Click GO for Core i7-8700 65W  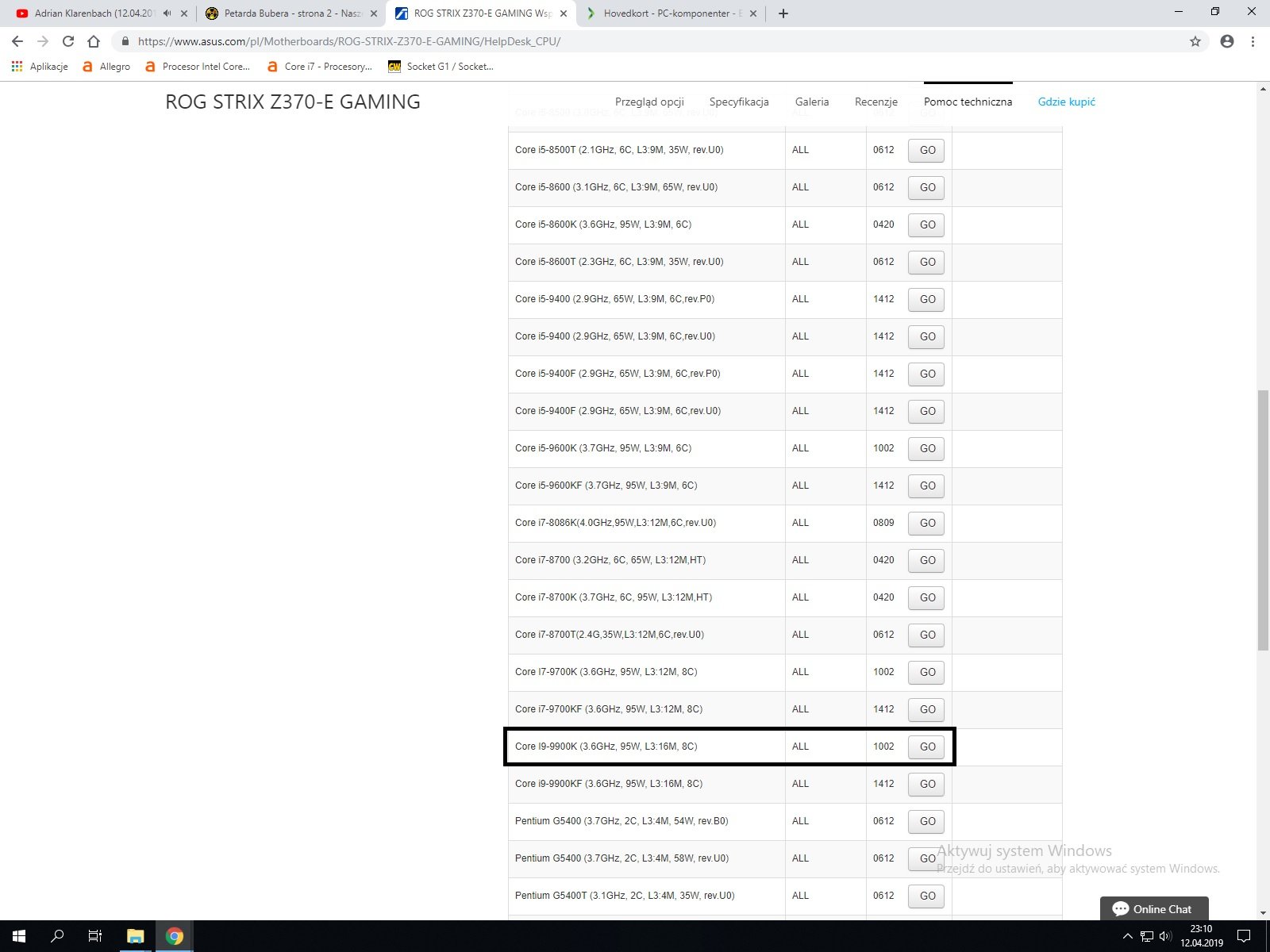(926, 560)
